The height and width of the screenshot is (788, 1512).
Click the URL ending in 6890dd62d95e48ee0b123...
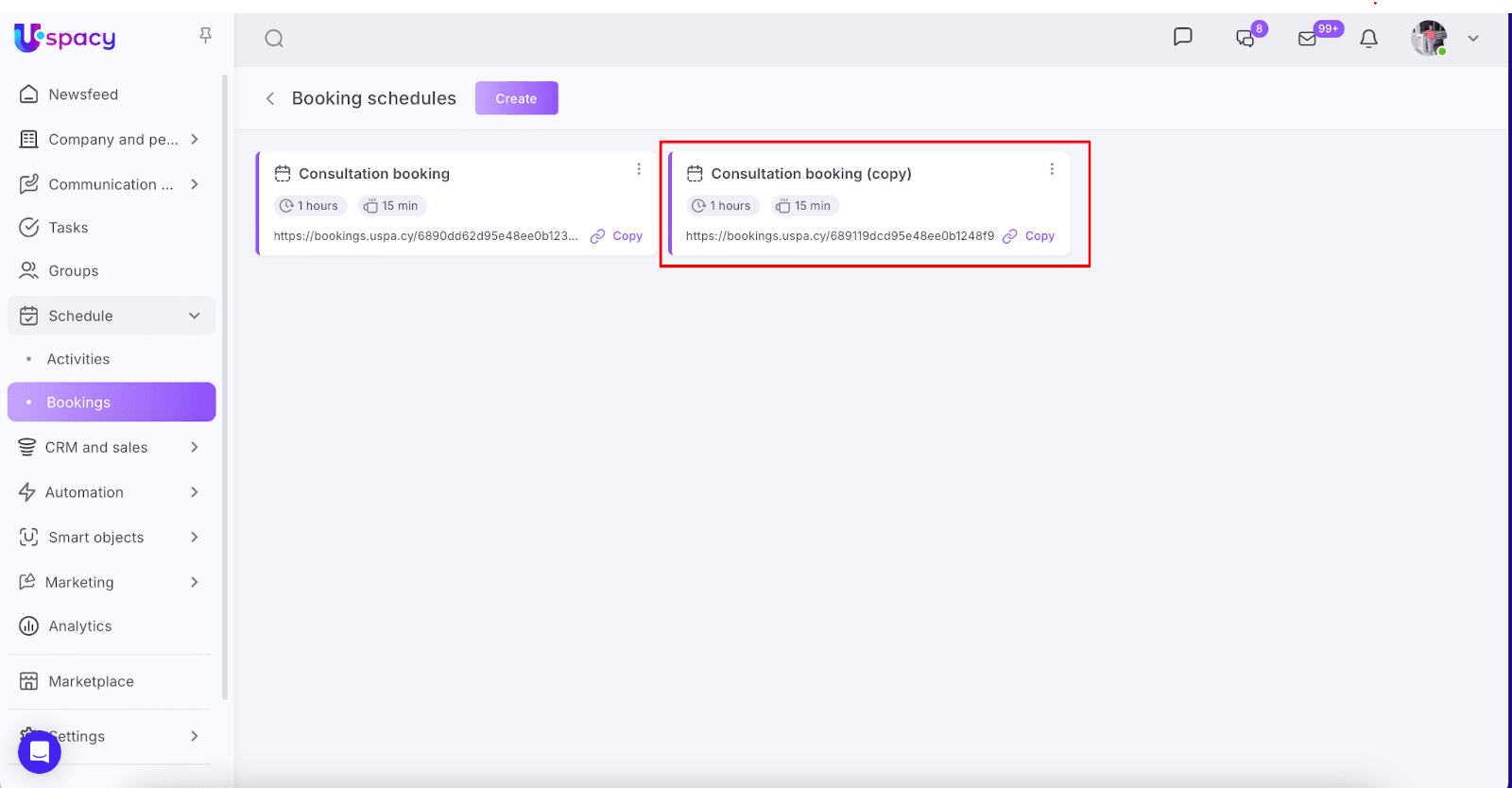tap(426, 236)
